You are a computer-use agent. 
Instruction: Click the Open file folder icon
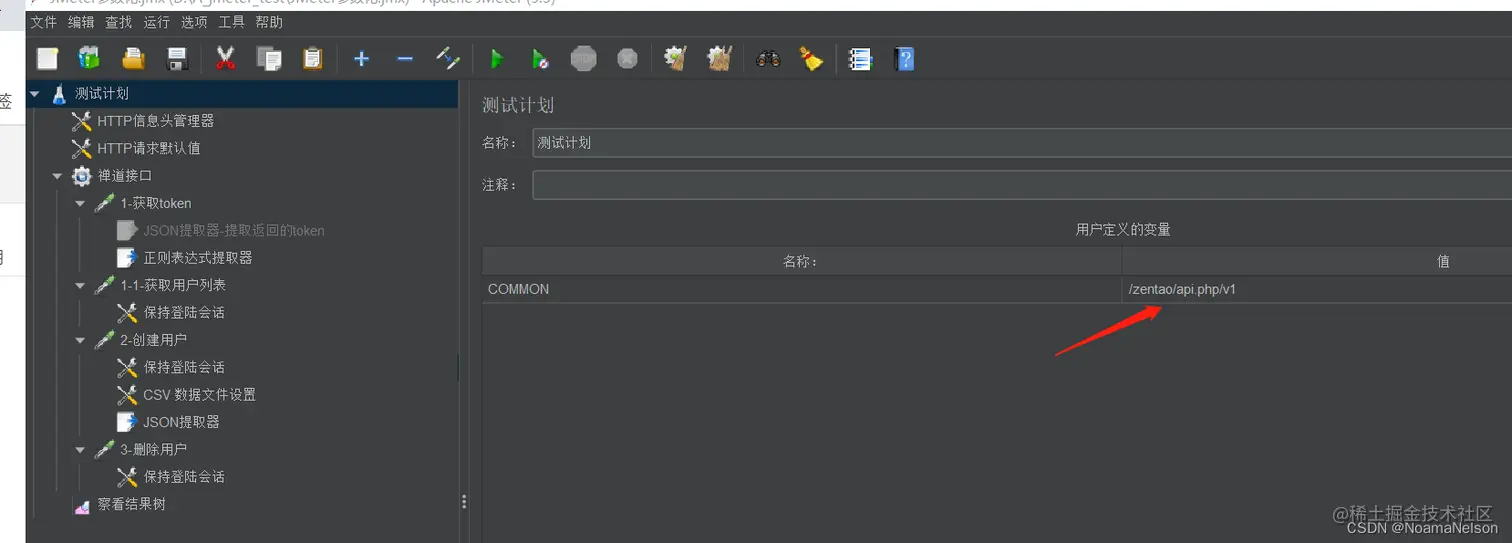(133, 59)
